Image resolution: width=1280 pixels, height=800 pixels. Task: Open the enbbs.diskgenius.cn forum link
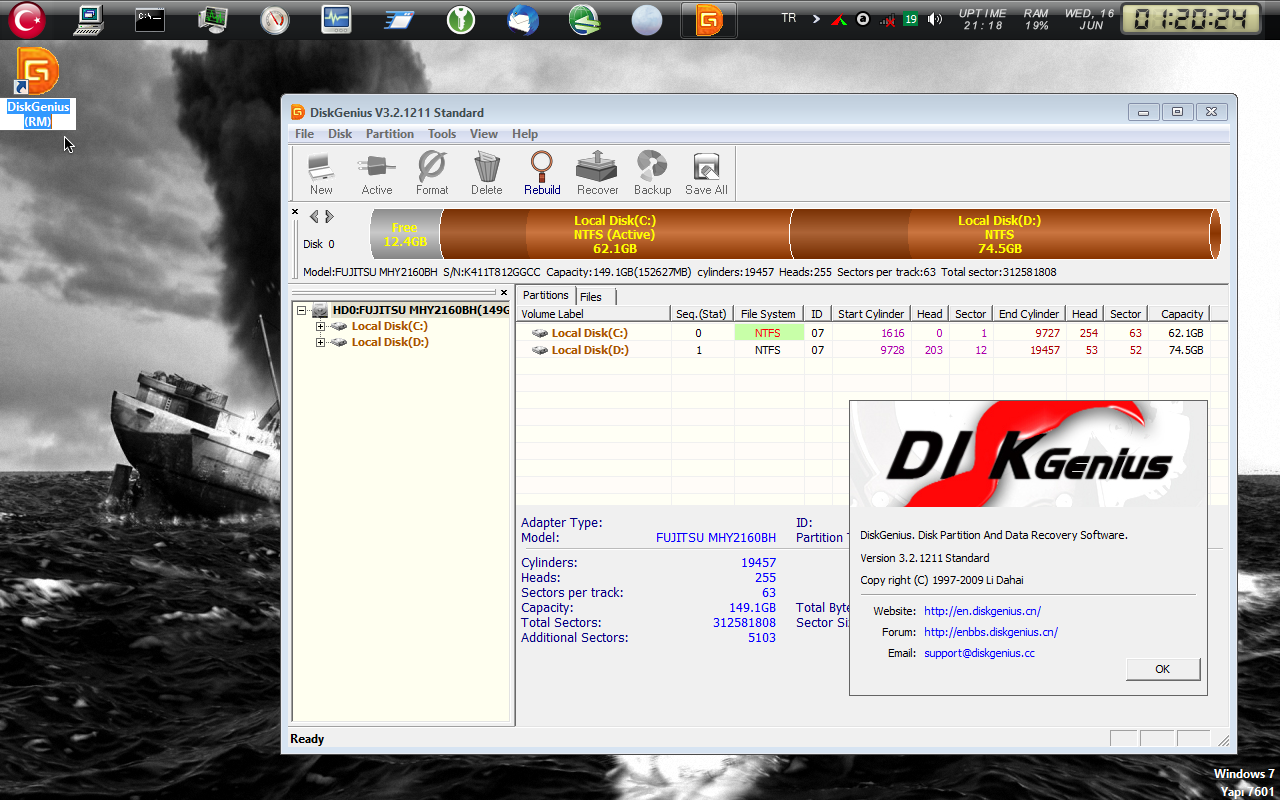coord(991,632)
